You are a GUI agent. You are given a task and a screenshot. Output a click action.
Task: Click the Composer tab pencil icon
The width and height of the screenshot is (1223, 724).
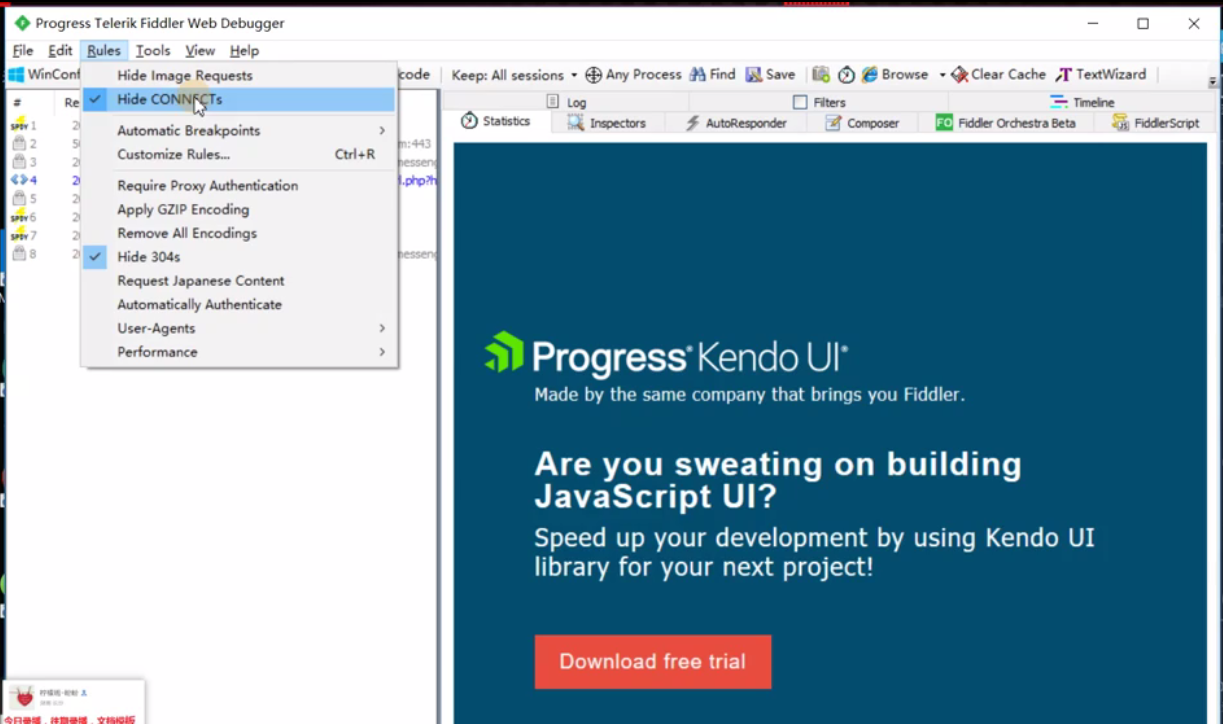tap(833, 123)
